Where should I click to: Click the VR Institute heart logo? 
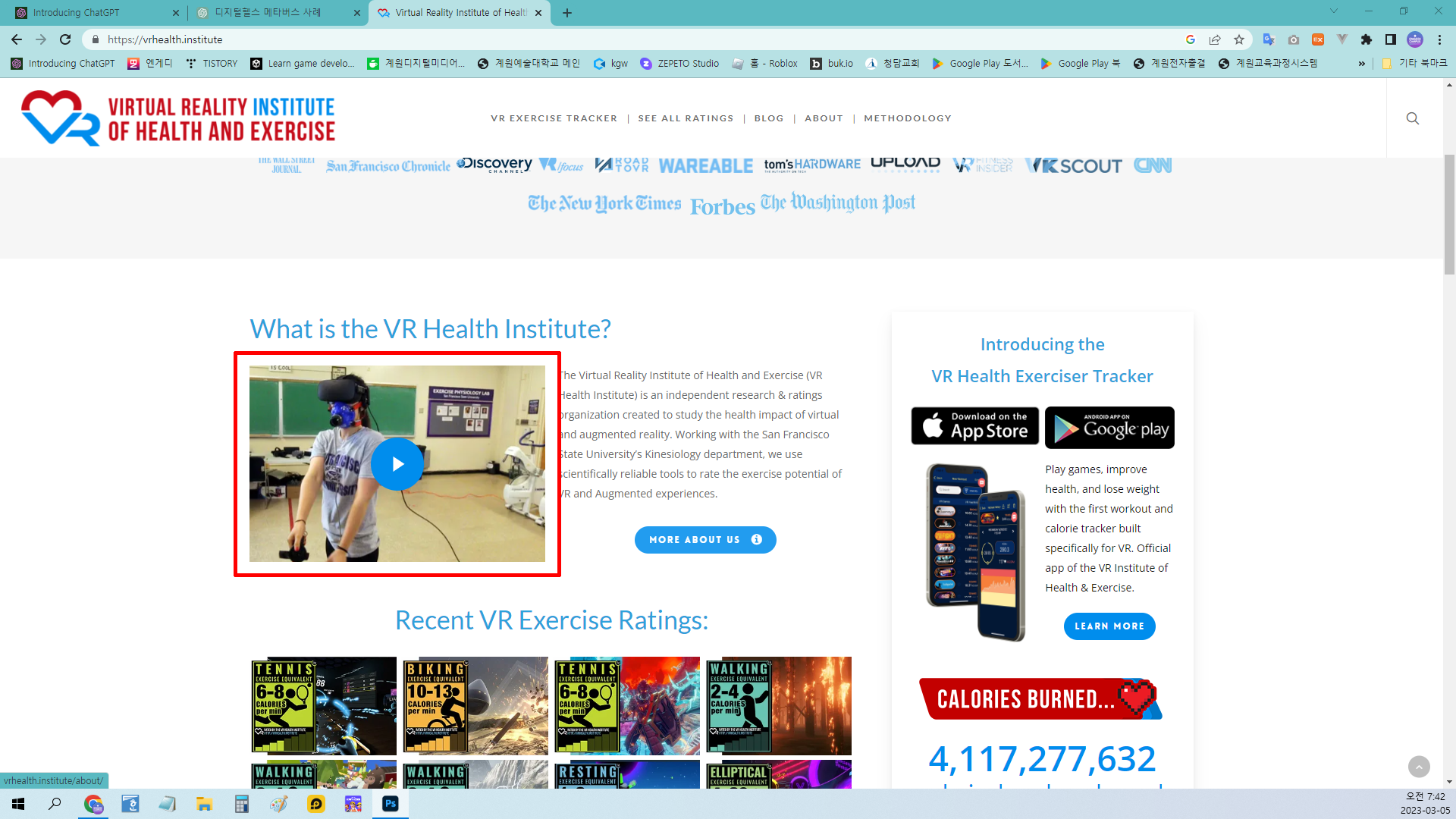point(60,118)
